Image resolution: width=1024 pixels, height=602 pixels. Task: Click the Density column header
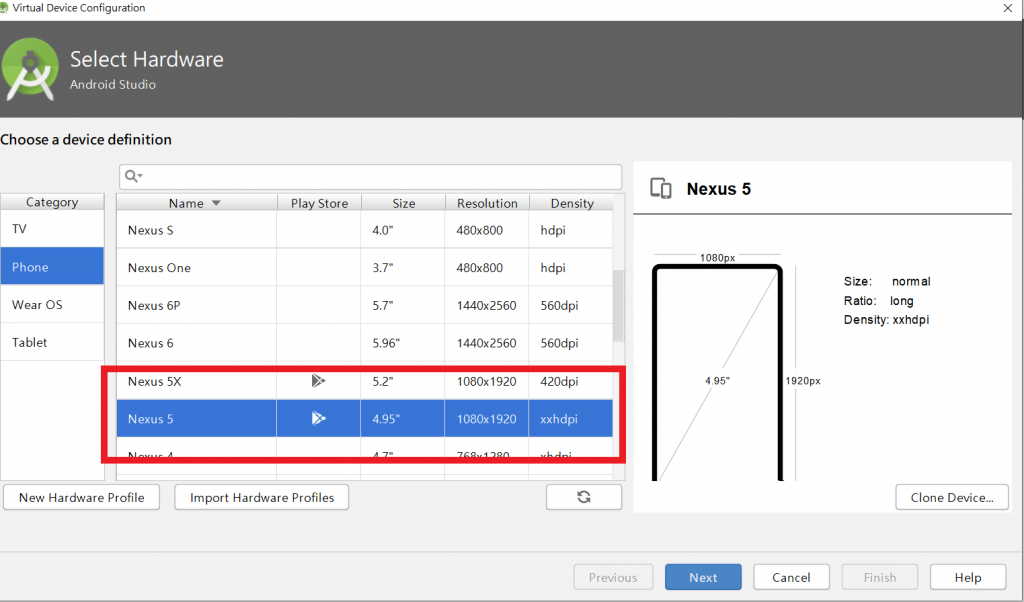click(571, 203)
